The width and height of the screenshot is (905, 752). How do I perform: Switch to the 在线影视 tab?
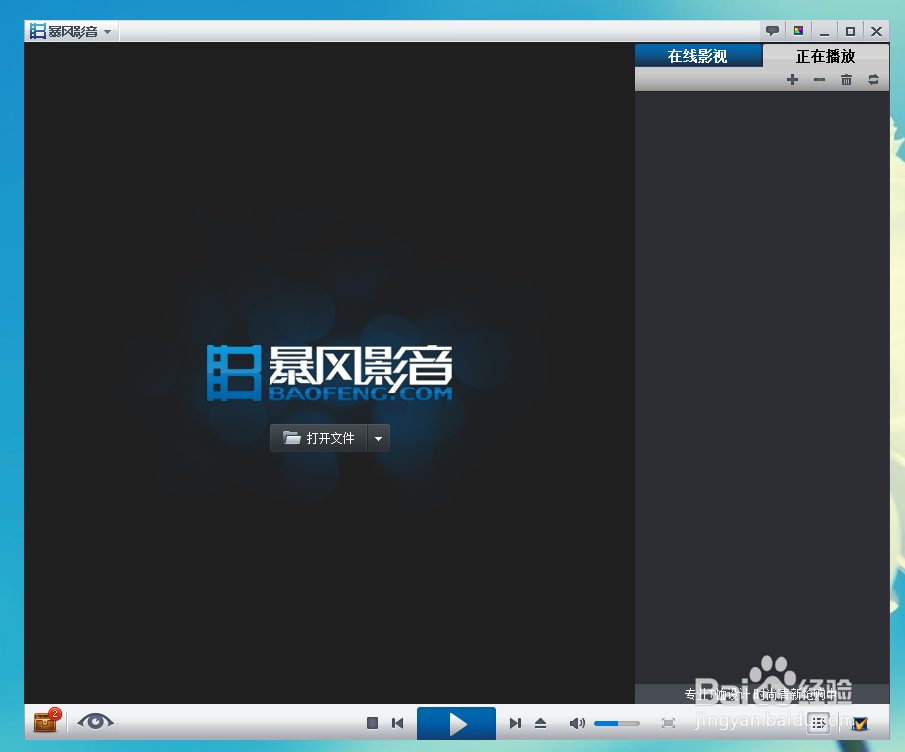pyautogui.click(x=698, y=56)
